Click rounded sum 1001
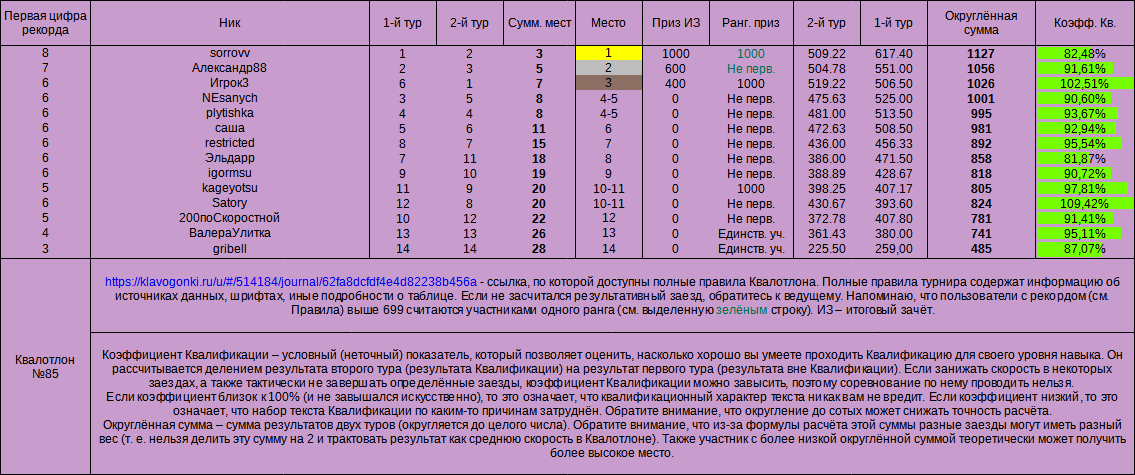Viewport: 1135px width, 475px height. (x=981, y=98)
